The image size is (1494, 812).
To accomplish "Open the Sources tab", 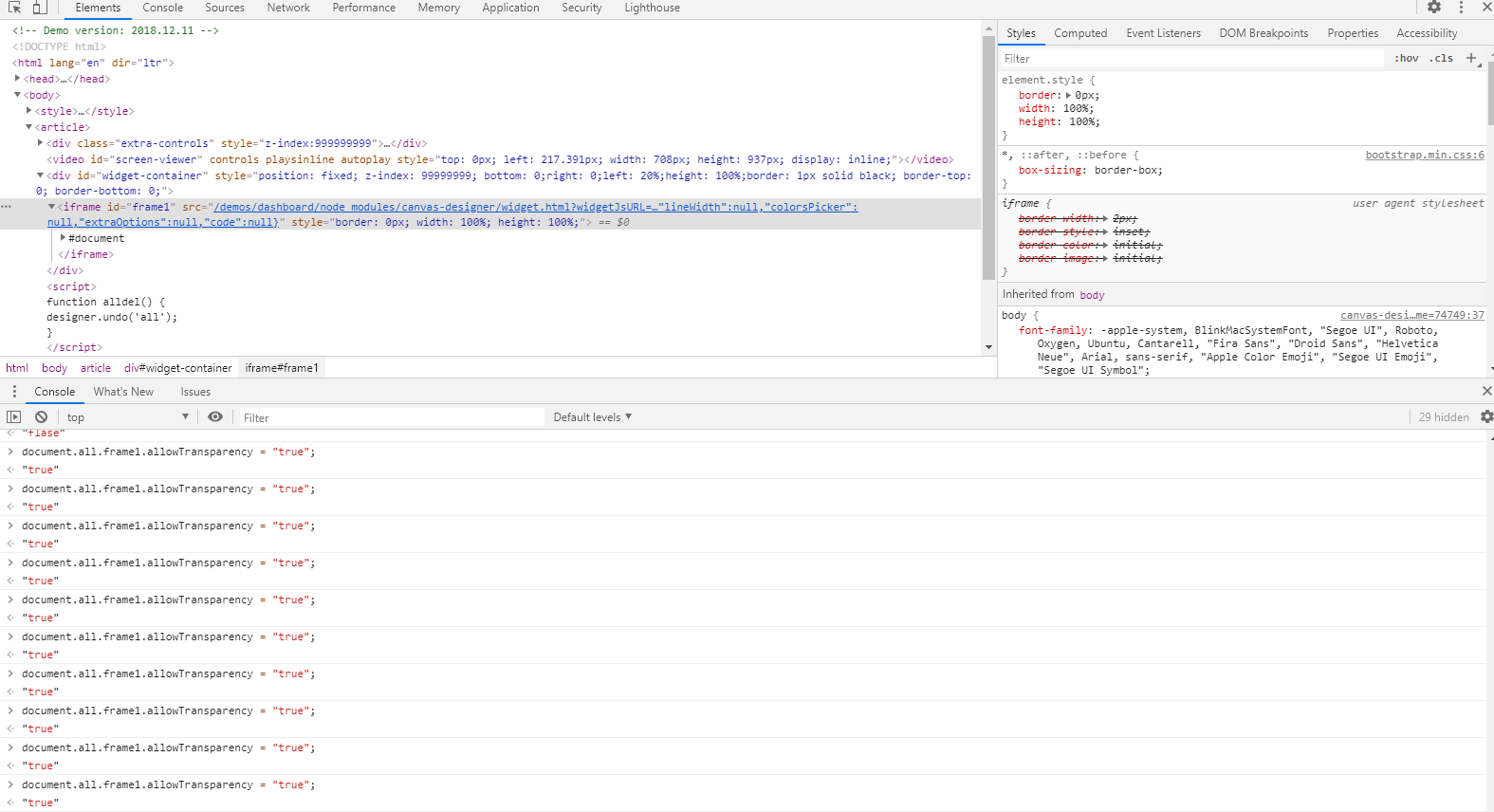I will (225, 8).
